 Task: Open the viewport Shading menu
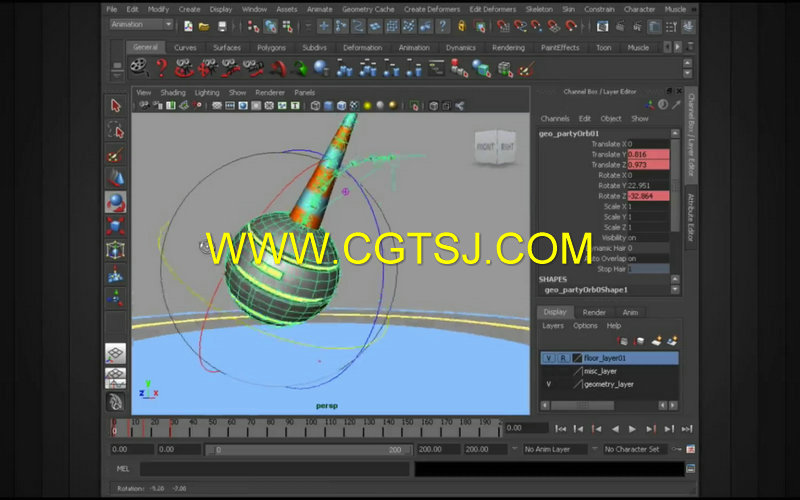click(x=173, y=92)
